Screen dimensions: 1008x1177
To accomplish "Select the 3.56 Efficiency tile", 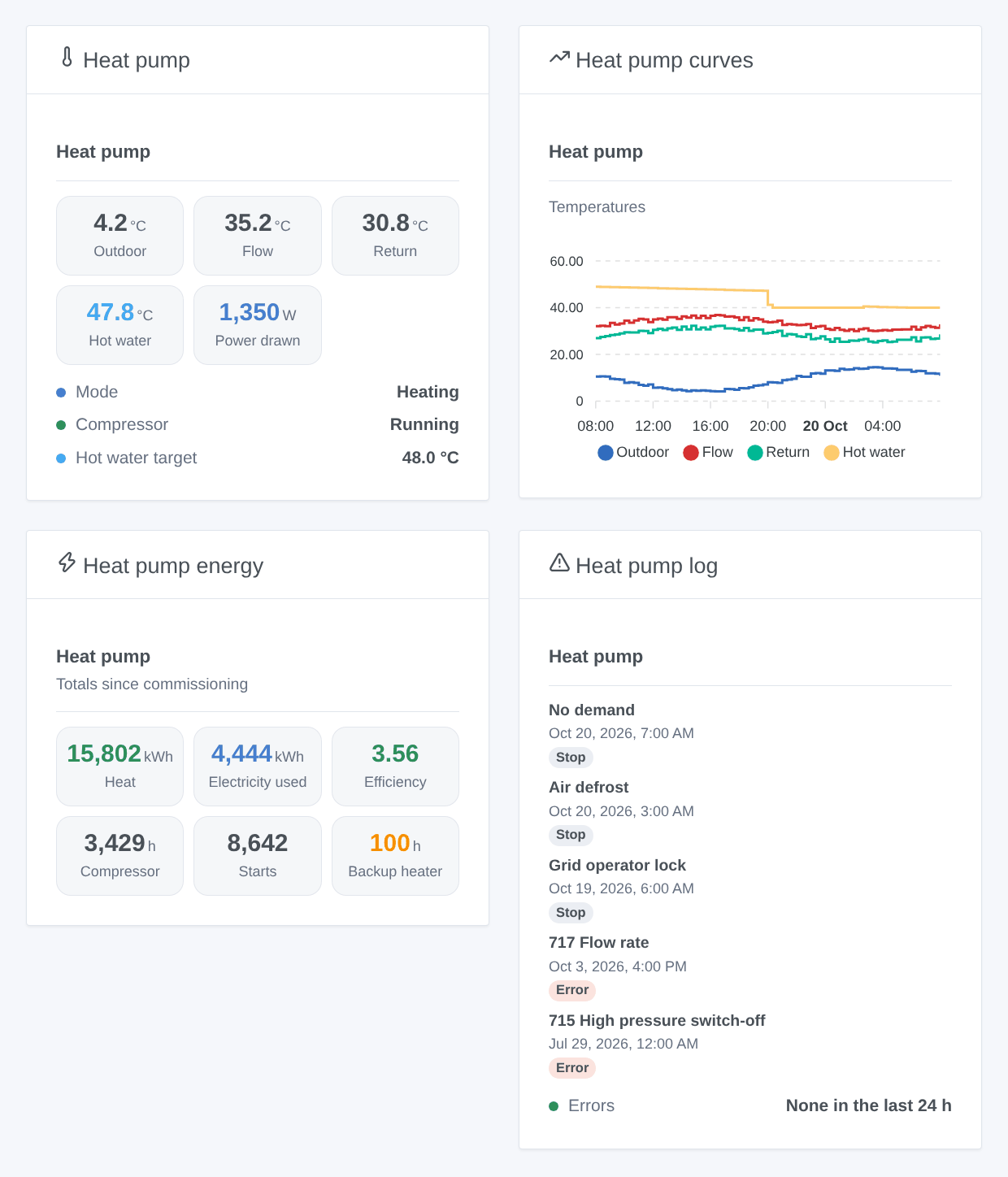I will 395,767.
